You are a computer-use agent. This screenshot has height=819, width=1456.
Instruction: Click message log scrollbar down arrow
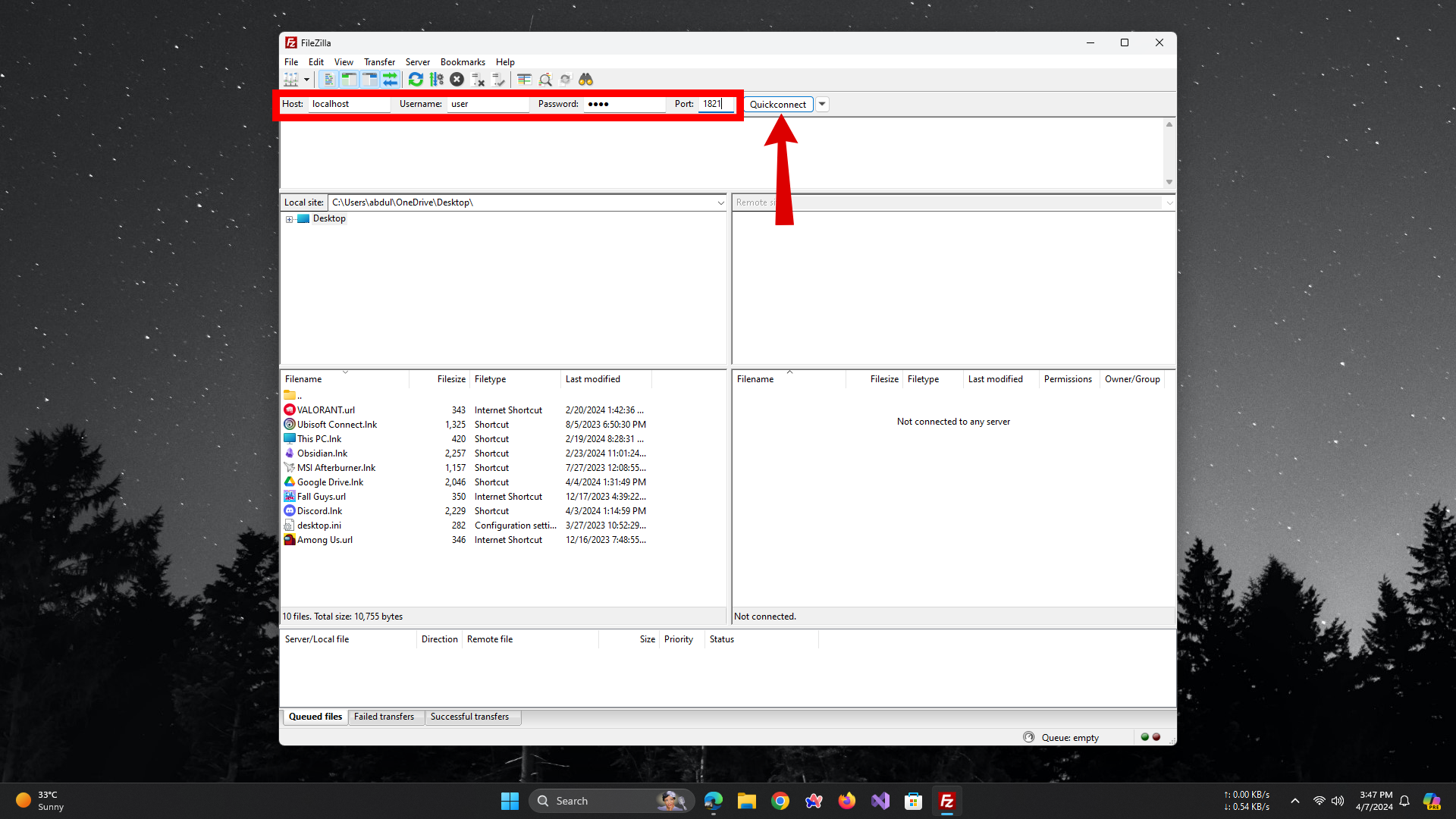click(1169, 182)
